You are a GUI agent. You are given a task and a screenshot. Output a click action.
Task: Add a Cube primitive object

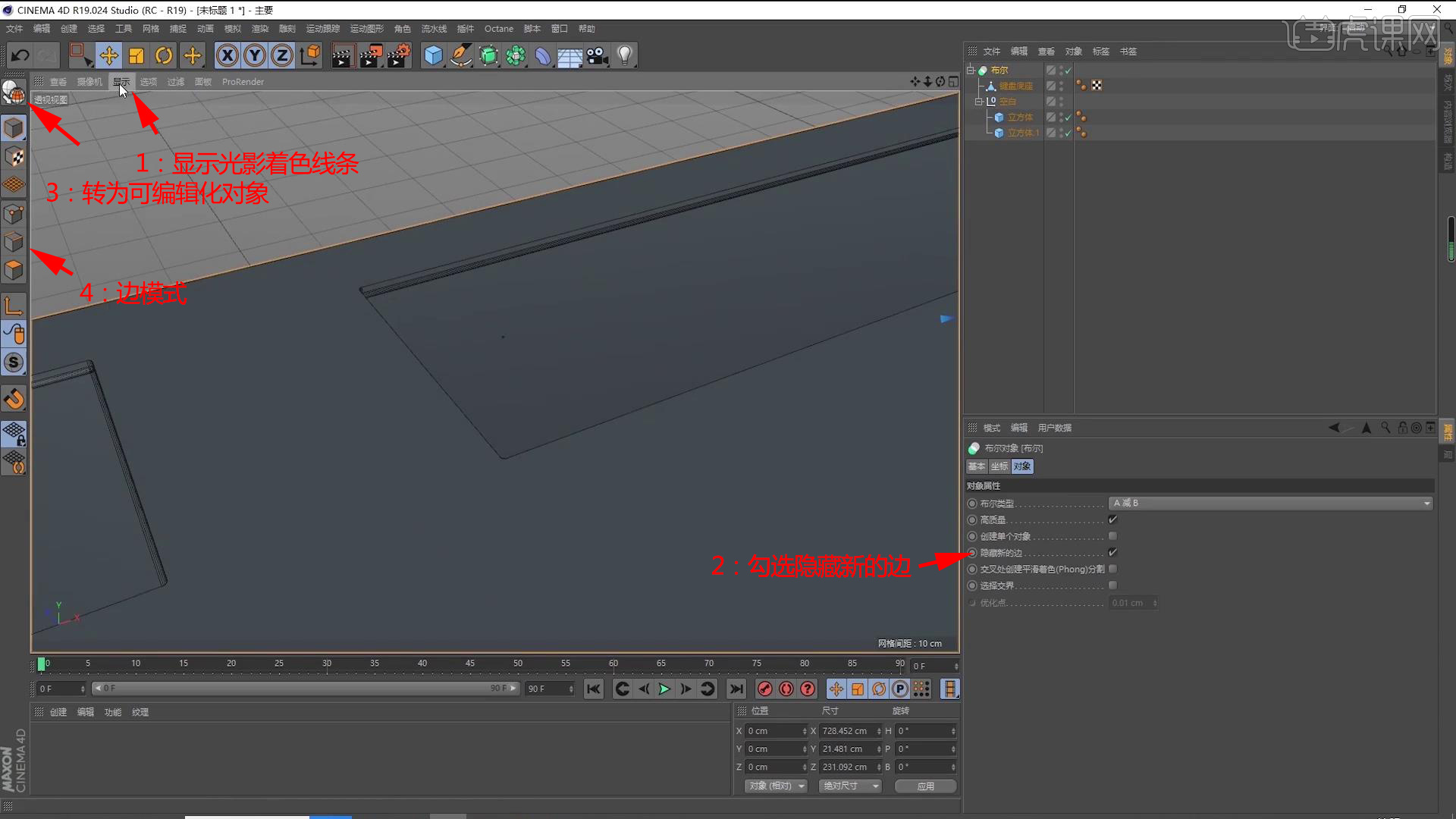tap(433, 55)
